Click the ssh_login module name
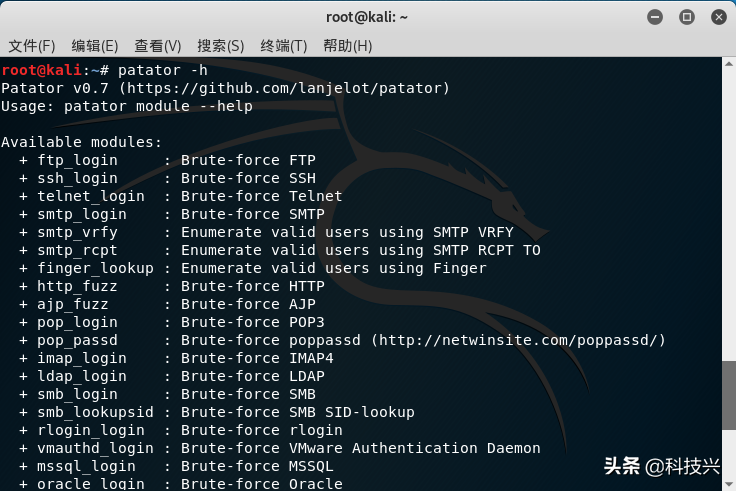The height and width of the screenshot is (491, 736). pyautogui.click(x=77, y=178)
